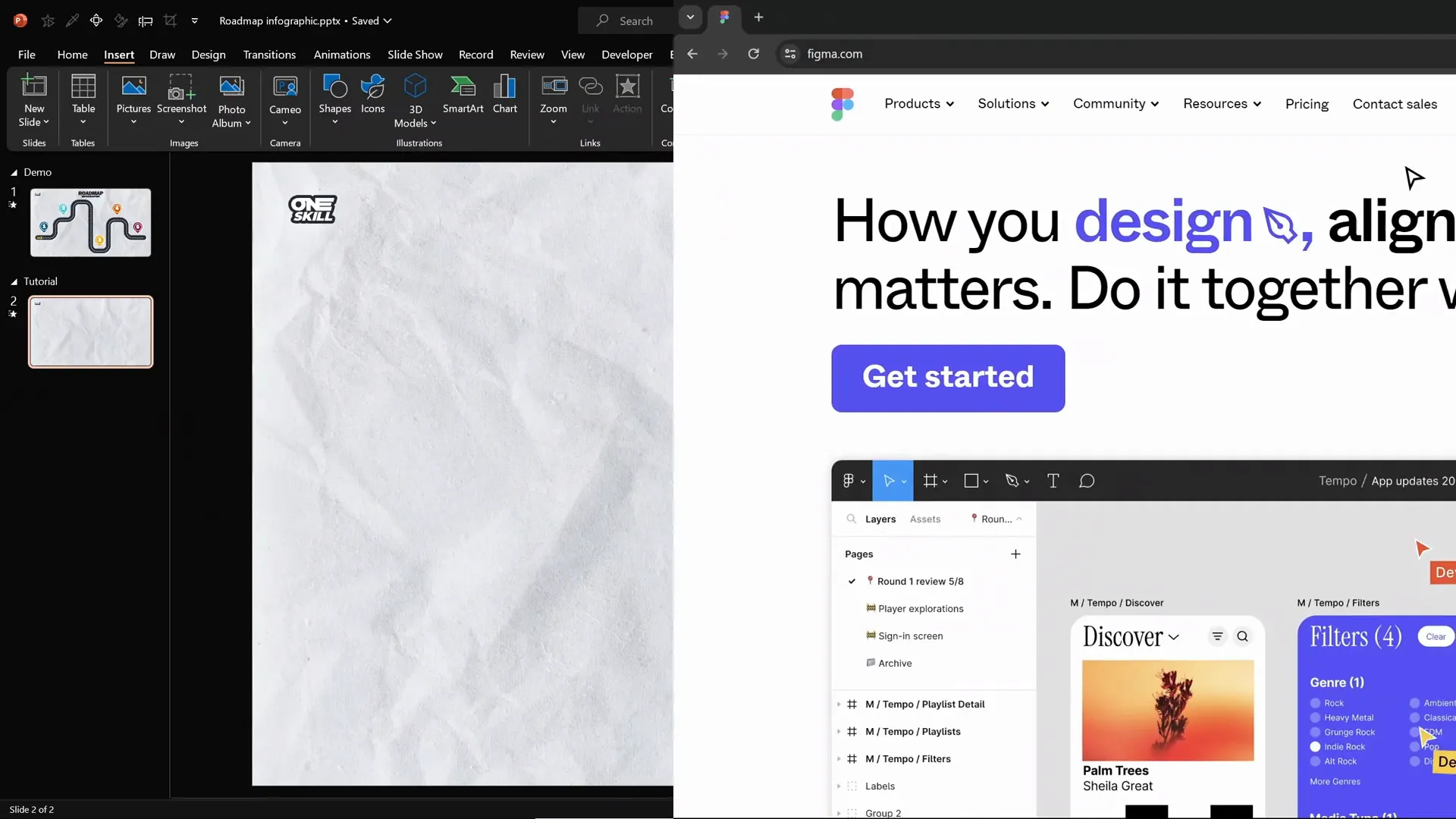Open a new browser tab
Image resolution: width=1456 pixels, height=819 pixels.
click(x=758, y=17)
